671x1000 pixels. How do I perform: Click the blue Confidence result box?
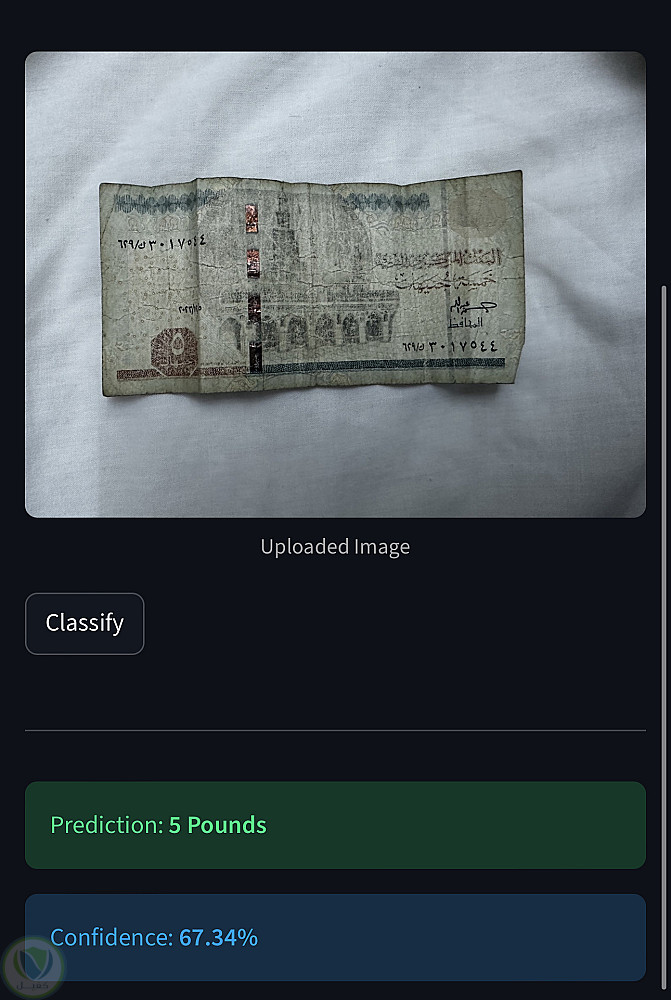coord(336,937)
